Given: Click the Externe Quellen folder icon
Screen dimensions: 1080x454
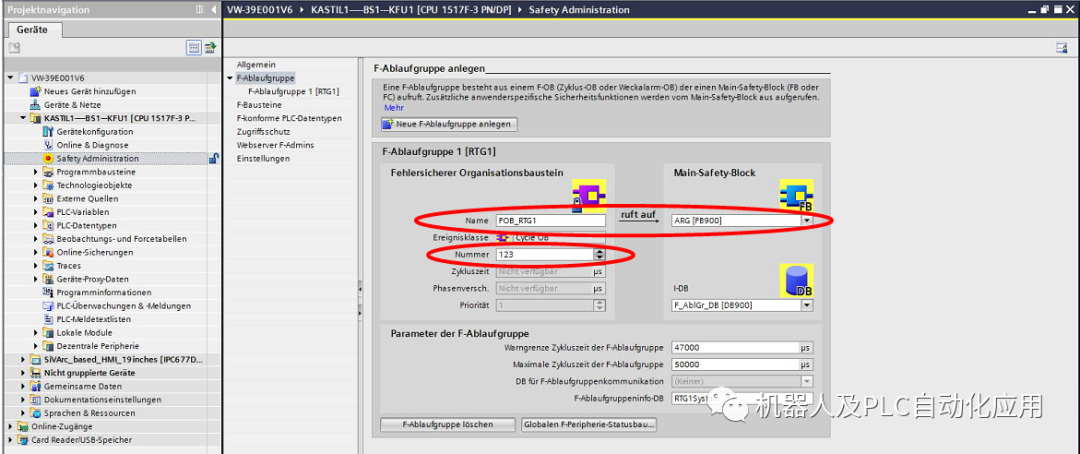Looking at the screenshot, I should point(48,198).
